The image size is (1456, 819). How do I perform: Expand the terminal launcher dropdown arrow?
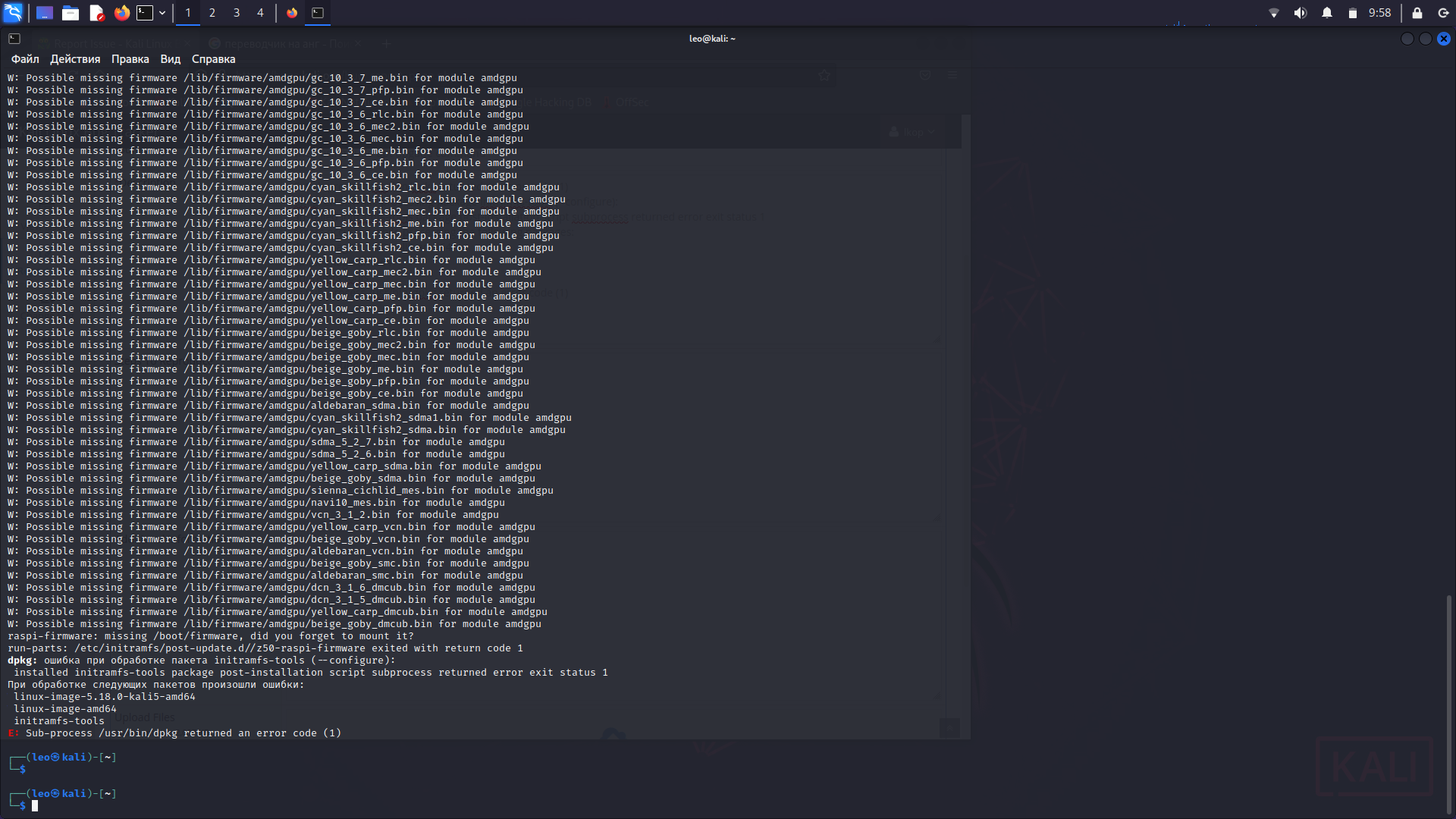(x=162, y=13)
